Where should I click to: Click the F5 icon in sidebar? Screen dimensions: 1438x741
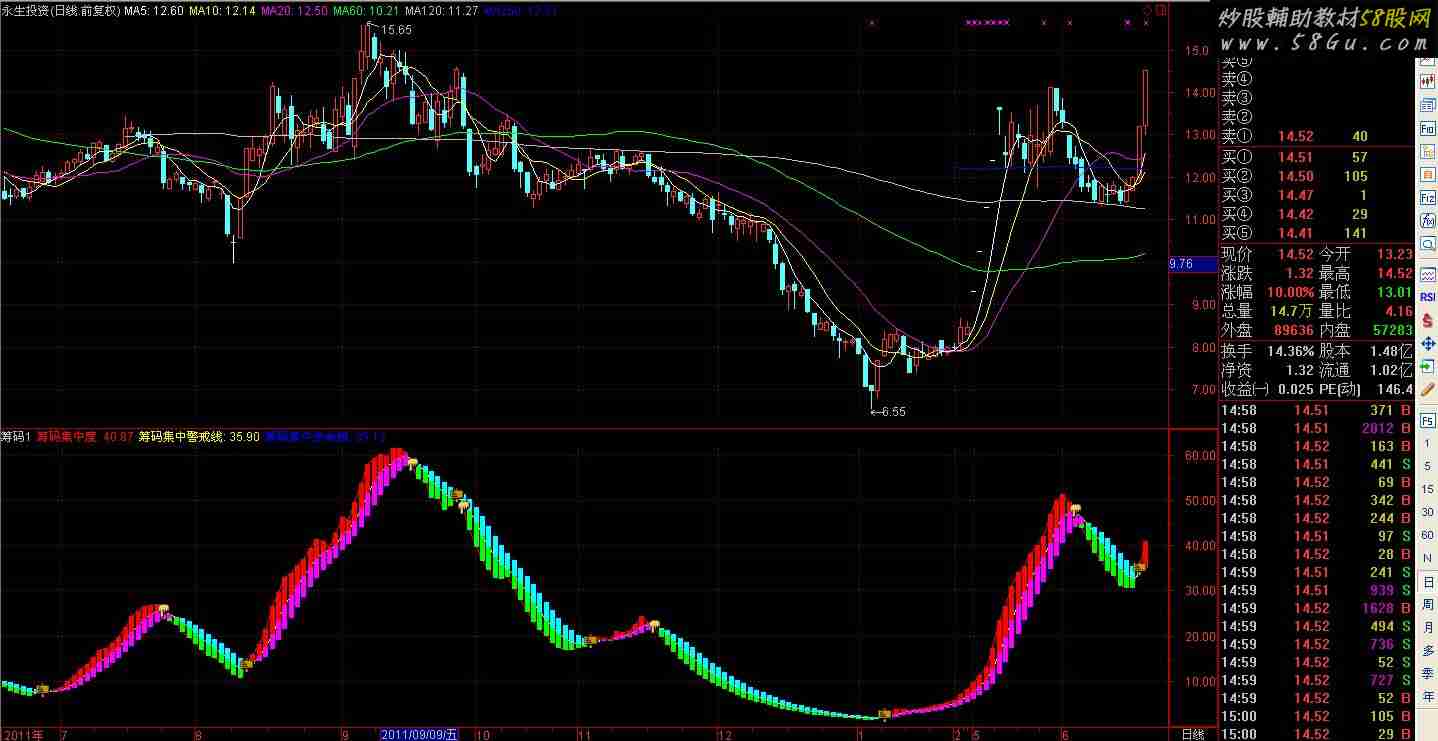[1427, 421]
